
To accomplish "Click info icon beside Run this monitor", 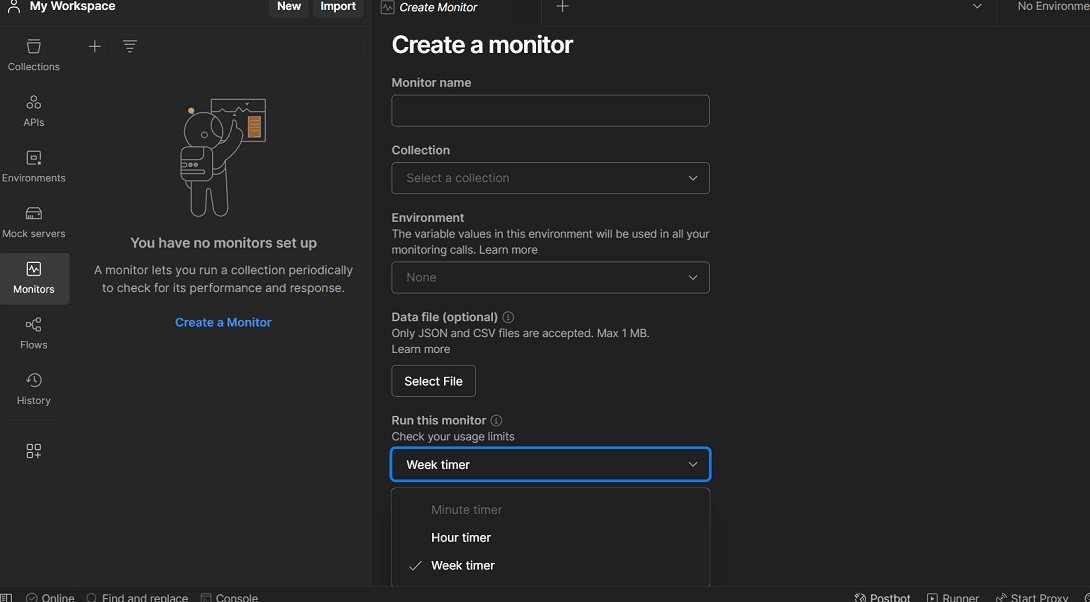I will (x=497, y=421).
